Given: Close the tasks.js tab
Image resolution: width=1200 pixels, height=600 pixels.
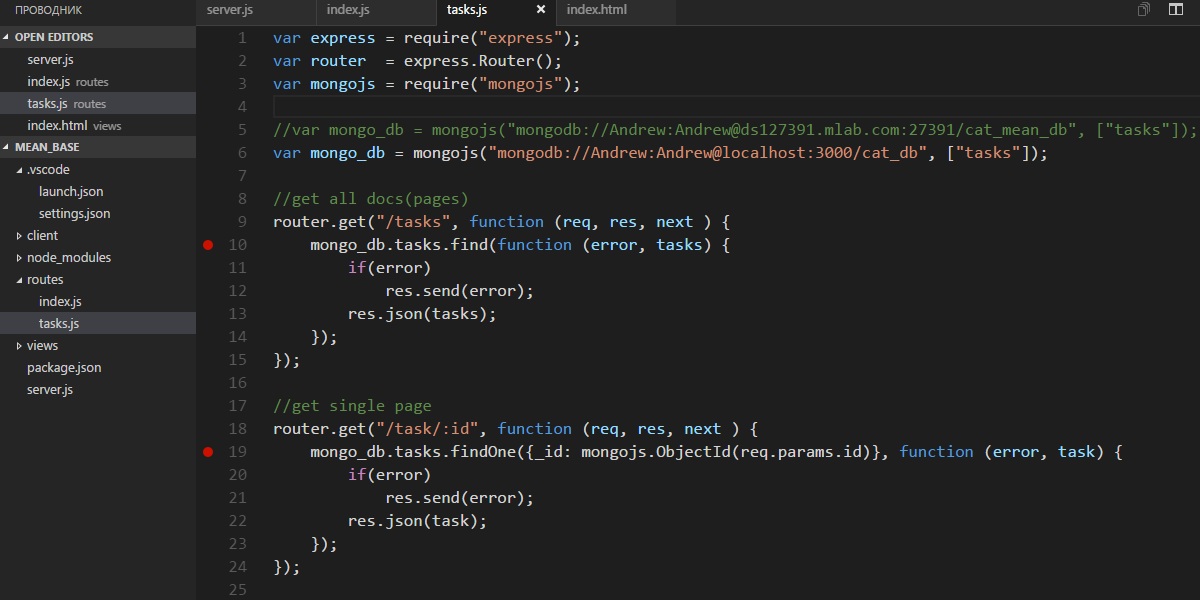Looking at the screenshot, I should [540, 10].
